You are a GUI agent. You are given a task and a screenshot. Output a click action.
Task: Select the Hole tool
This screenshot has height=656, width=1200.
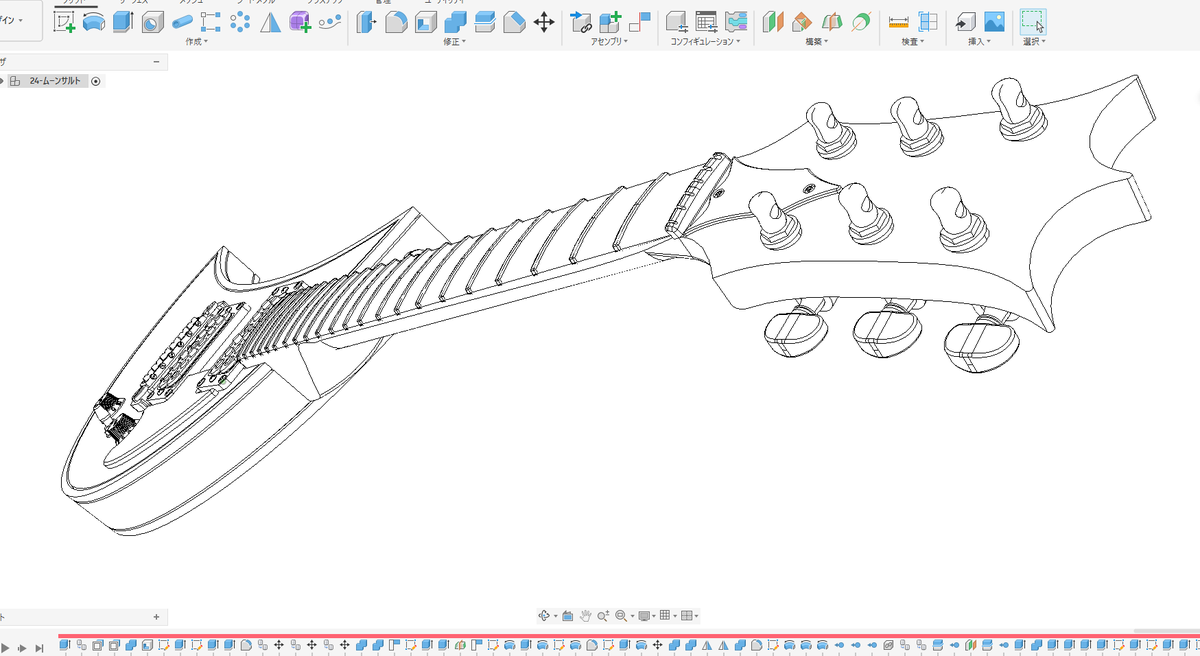152,21
